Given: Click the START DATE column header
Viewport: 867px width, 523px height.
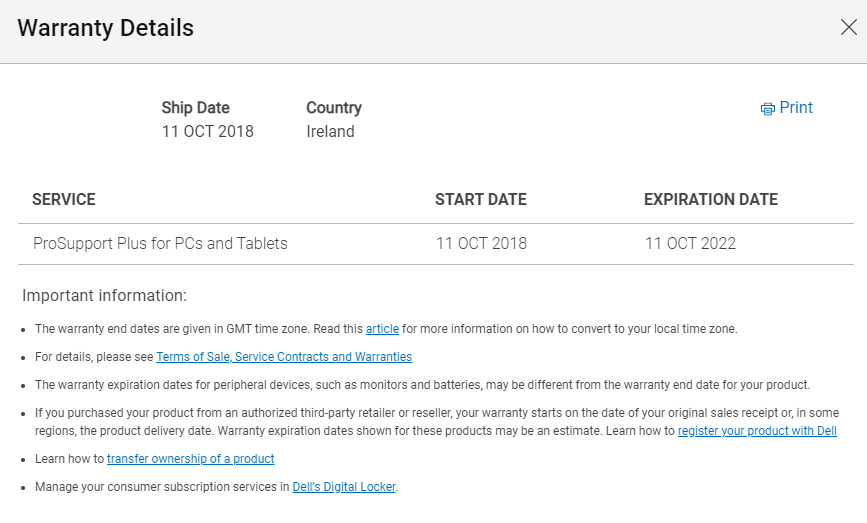Looking at the screenshot, I should [480, 200].
